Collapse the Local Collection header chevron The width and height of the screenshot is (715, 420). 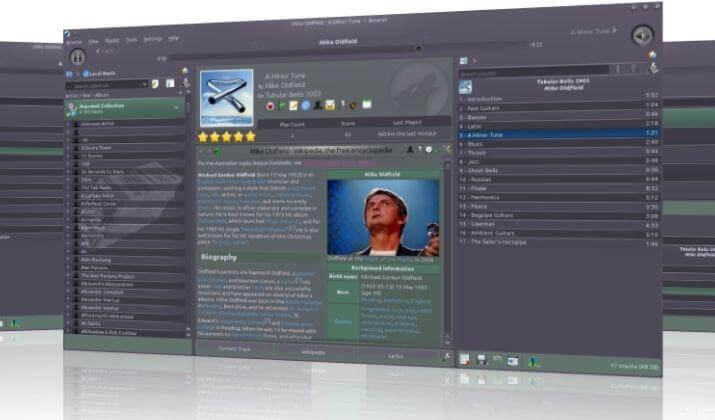tap(176, 108)
